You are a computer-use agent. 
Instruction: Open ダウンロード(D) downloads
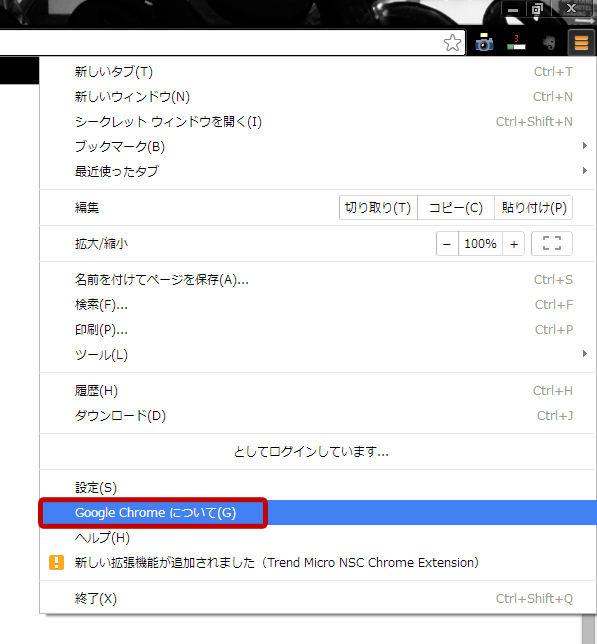(318, 416)
